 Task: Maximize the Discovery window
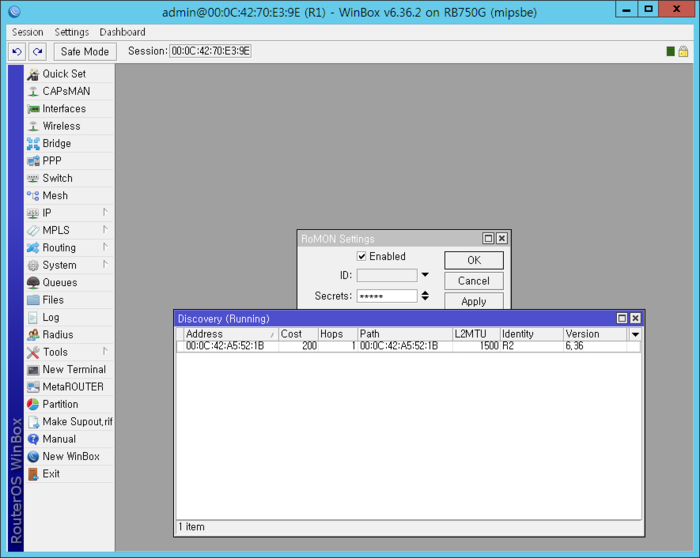click(622, 318)
